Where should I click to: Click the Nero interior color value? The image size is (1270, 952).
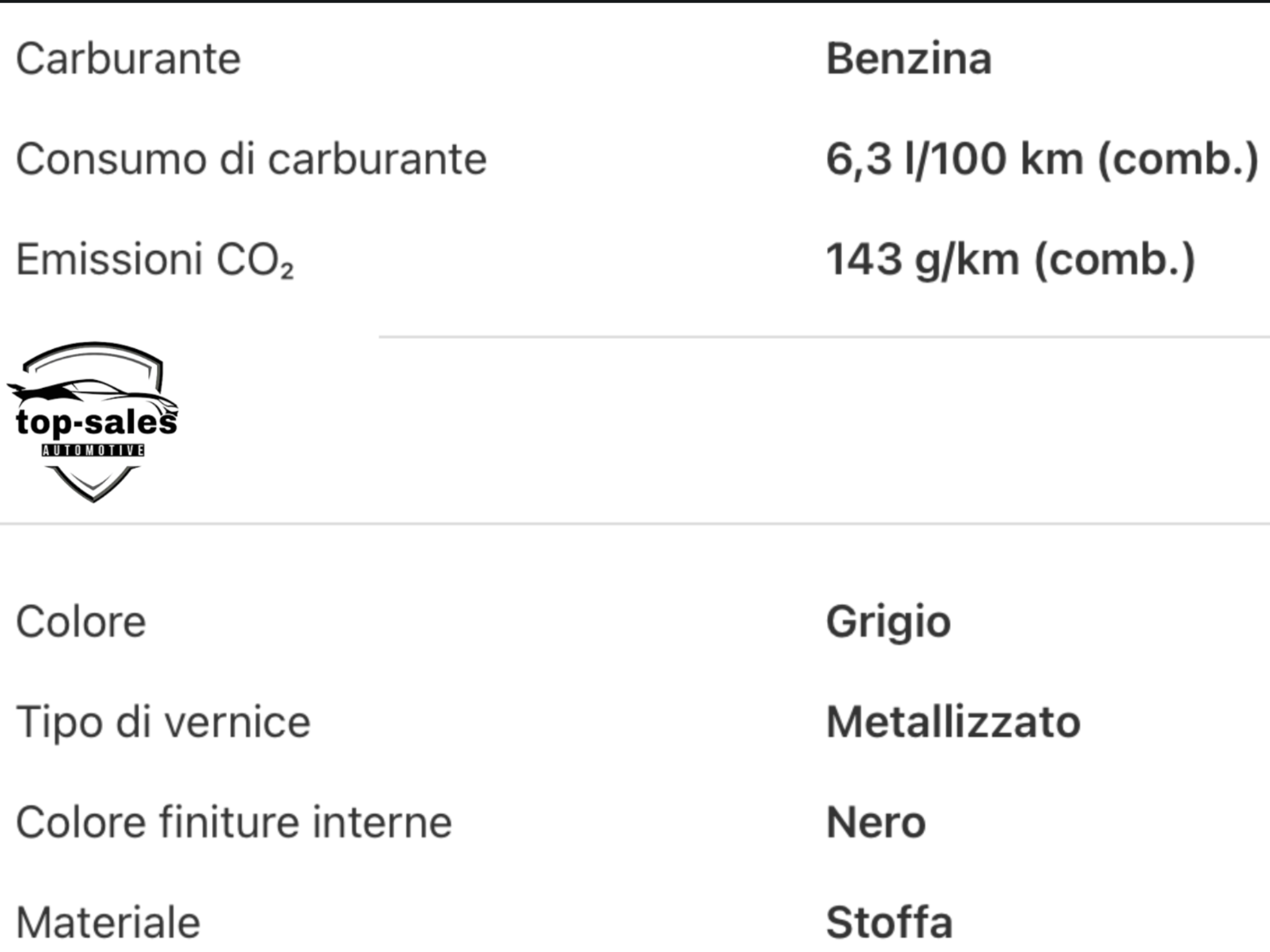[876, 822]
